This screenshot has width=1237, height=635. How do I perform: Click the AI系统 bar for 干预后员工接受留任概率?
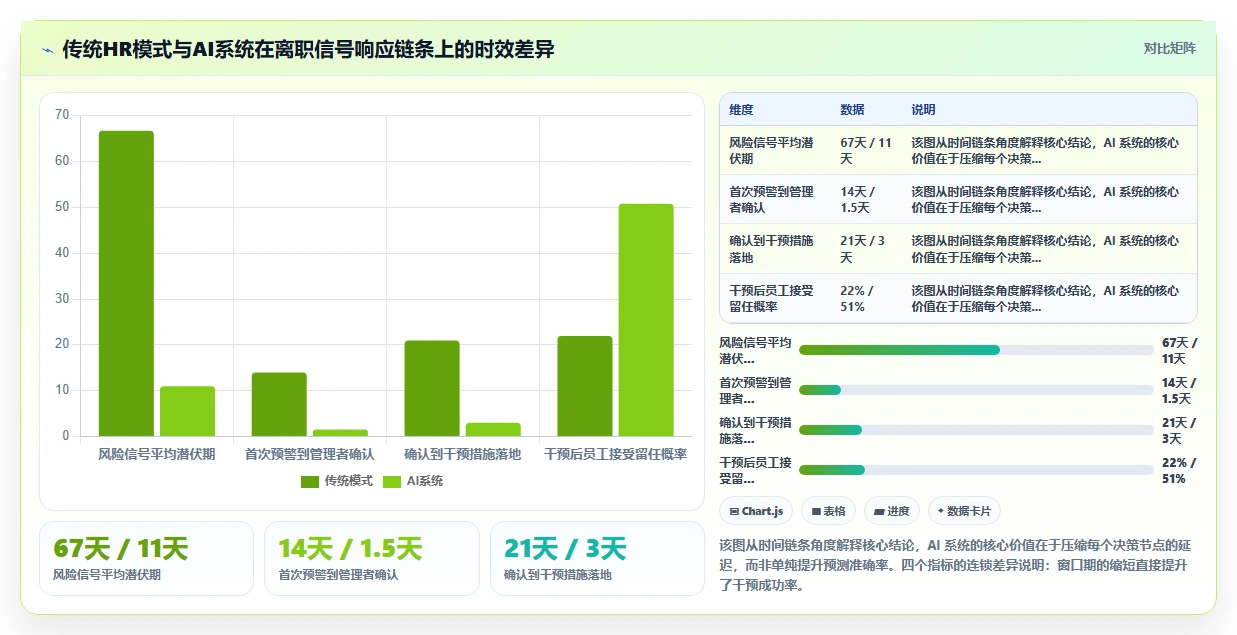coord(646,320)
